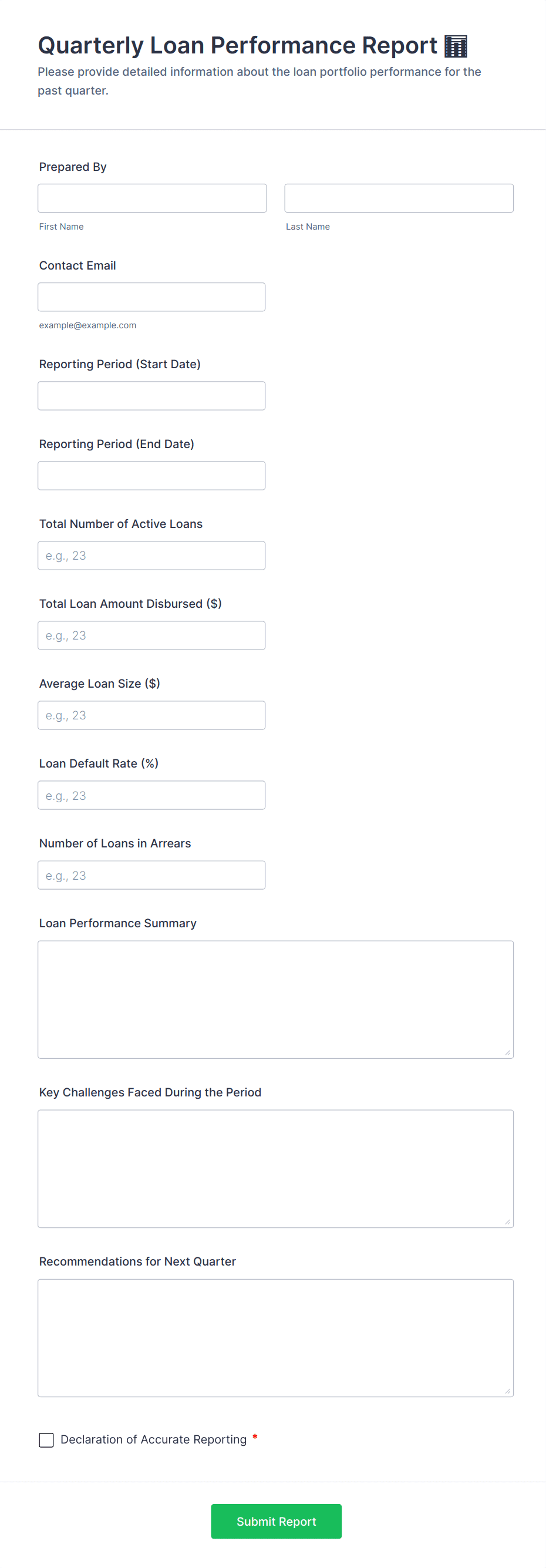Click the Total Number of Active Loans field

tap(151, 555)
